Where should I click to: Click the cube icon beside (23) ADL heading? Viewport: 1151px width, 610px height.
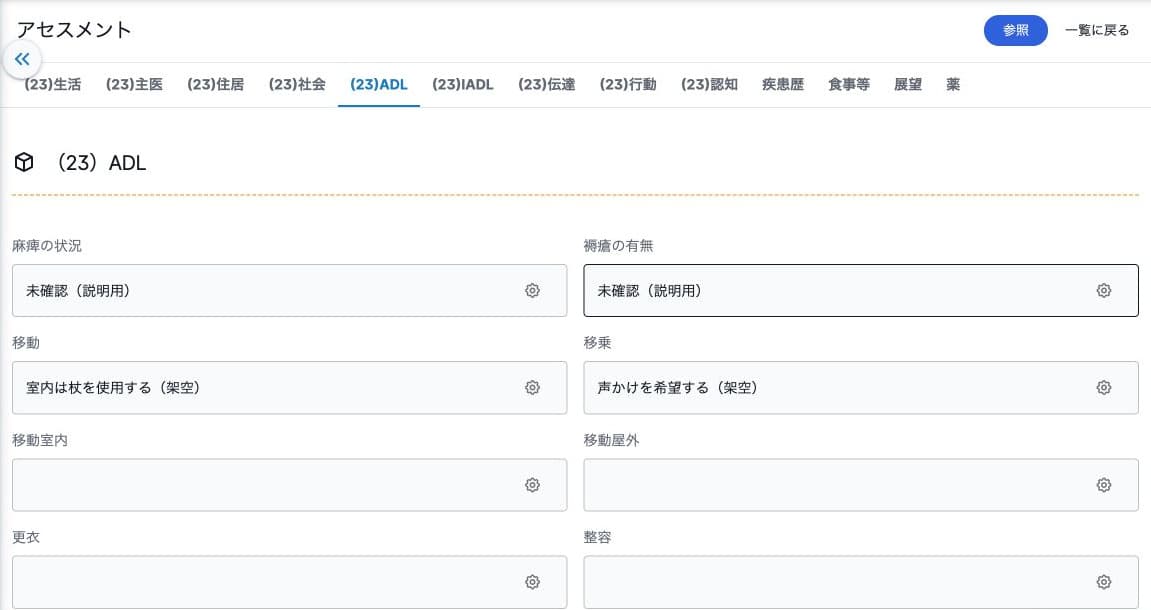(x=24, y=162)
